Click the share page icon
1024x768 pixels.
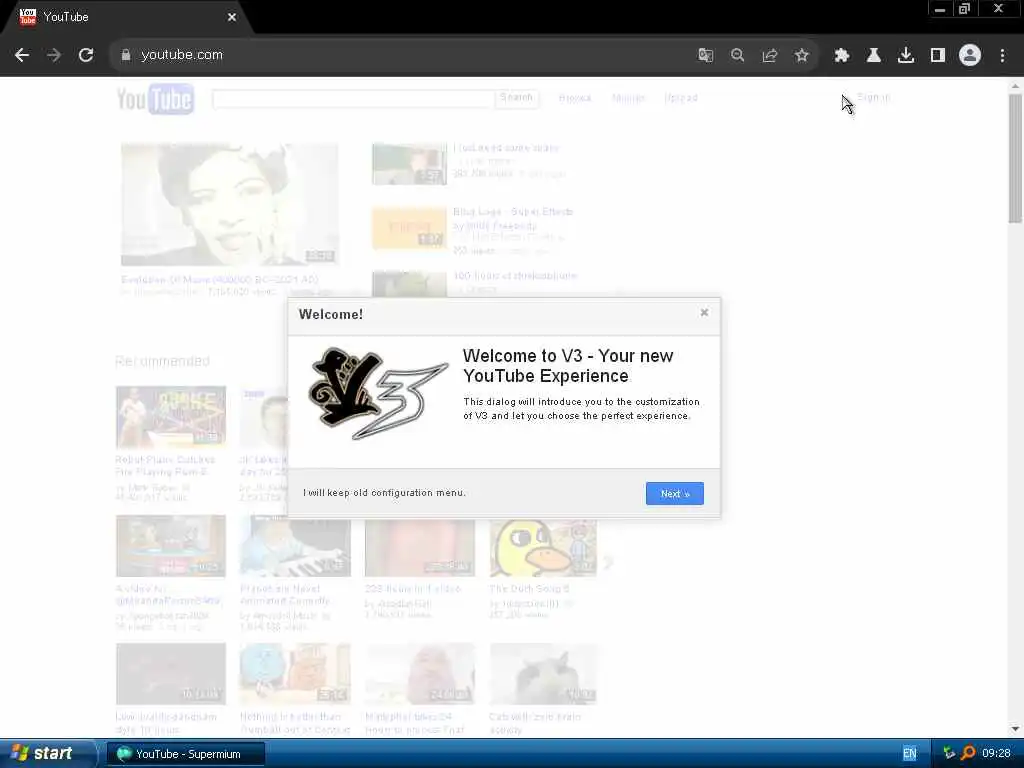click(x=769, y=56)
